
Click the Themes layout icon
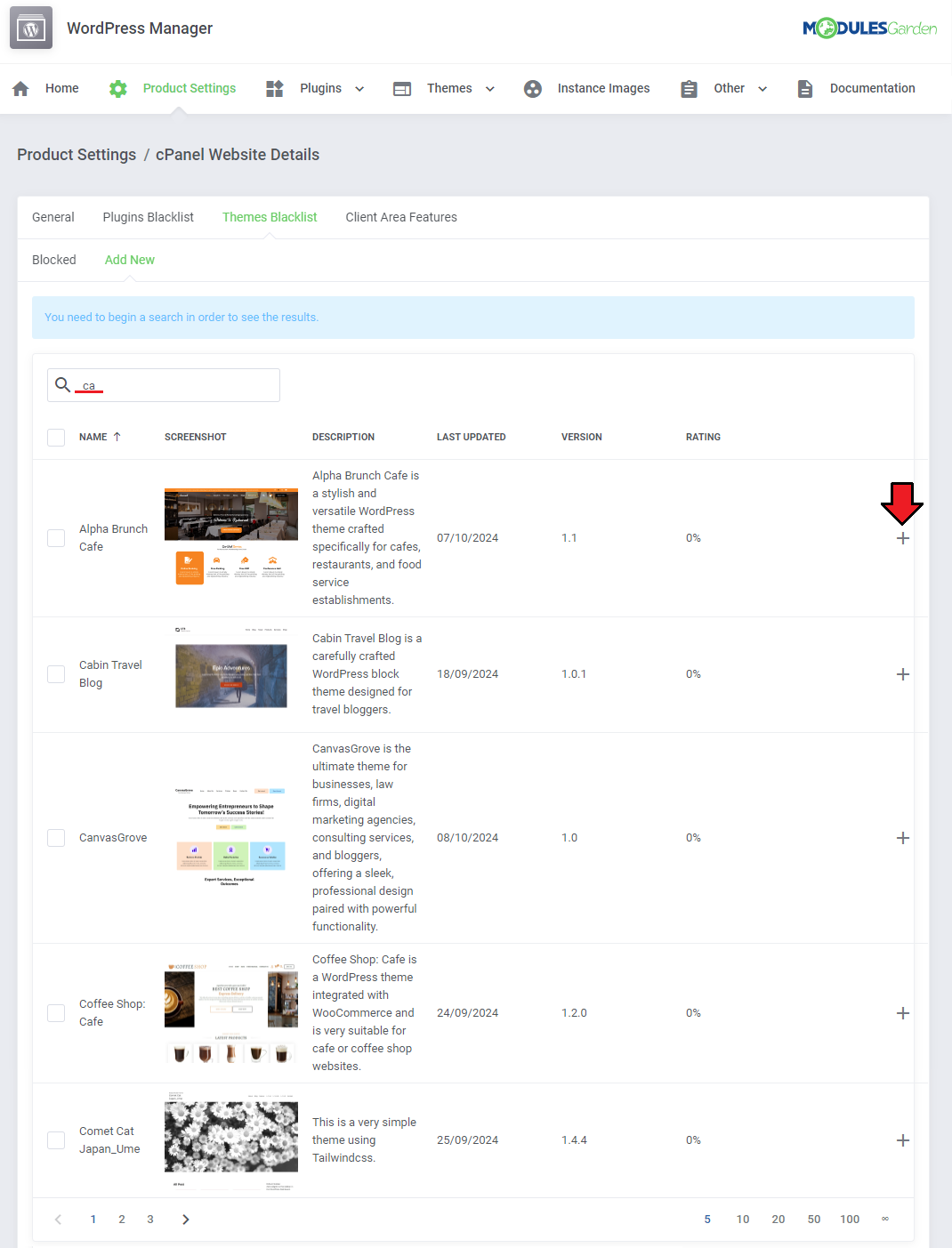(x=402, y=89)
